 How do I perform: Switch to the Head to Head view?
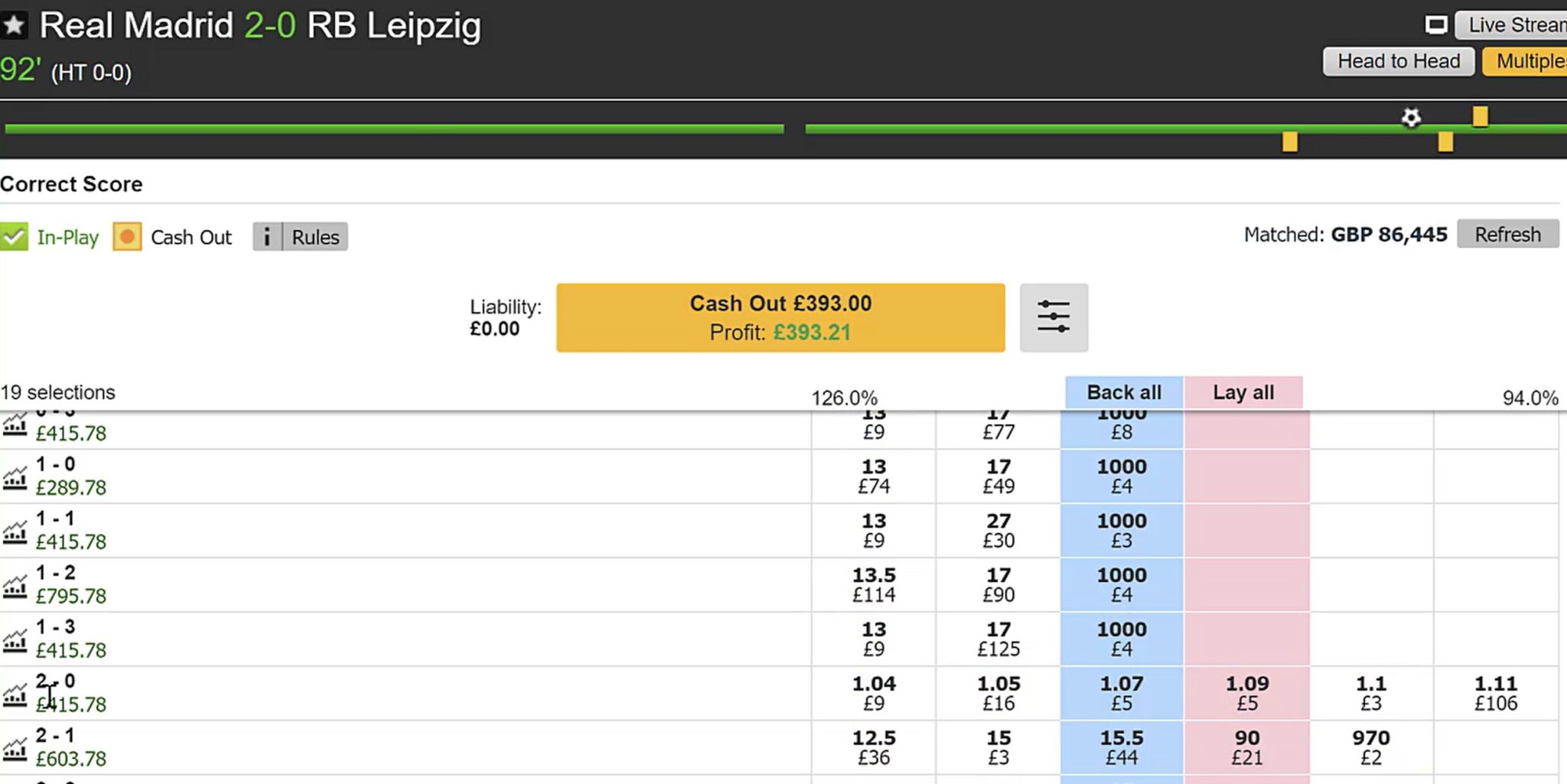point(1398,60)
